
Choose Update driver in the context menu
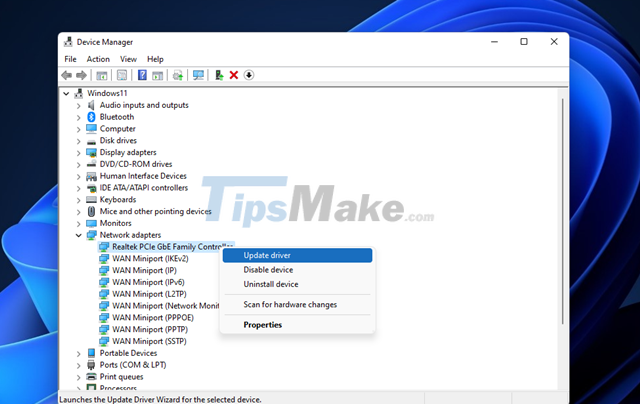[298, 255]
